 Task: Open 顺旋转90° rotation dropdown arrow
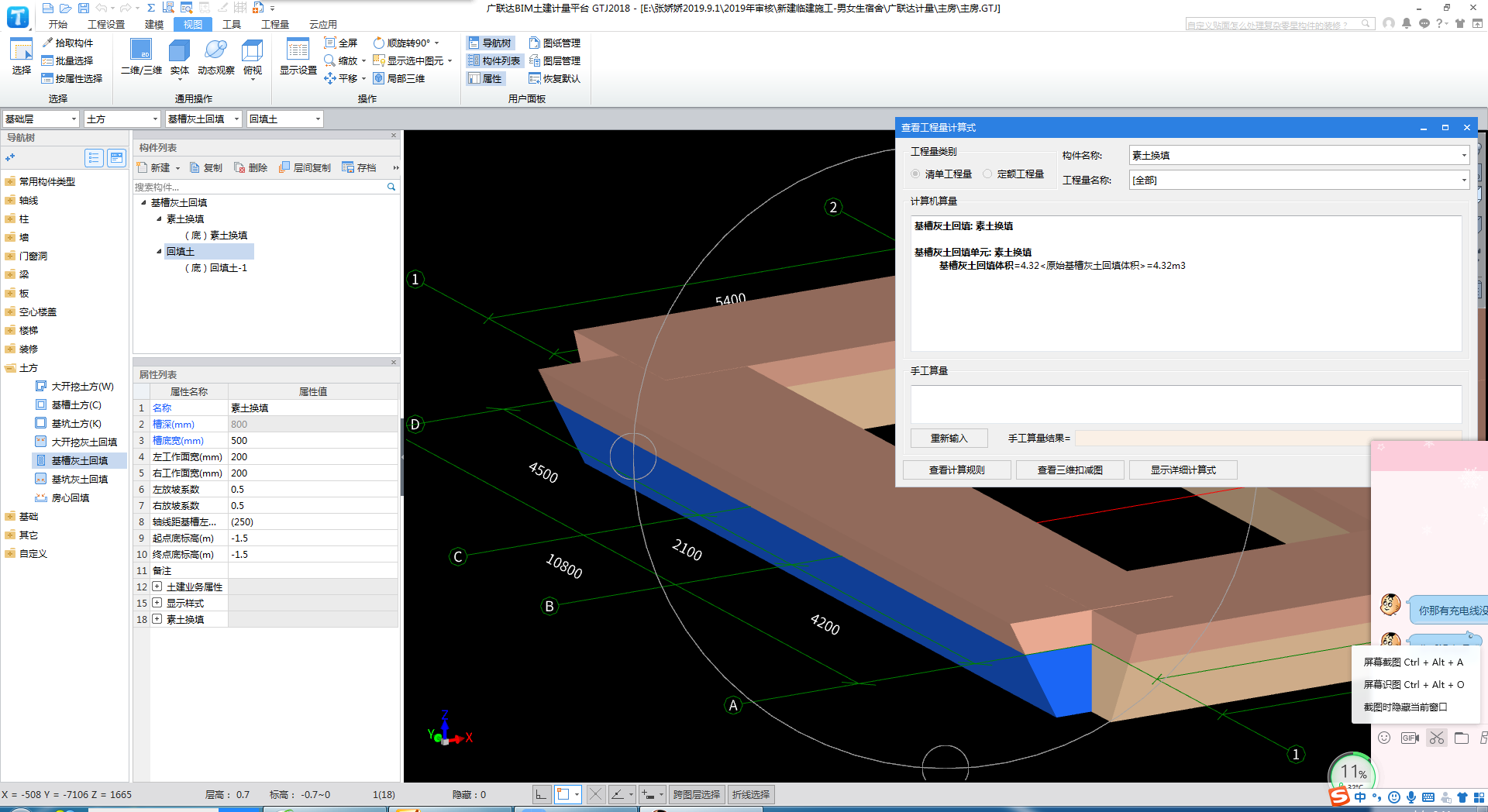pyautogui.click(x=436, y=43)
